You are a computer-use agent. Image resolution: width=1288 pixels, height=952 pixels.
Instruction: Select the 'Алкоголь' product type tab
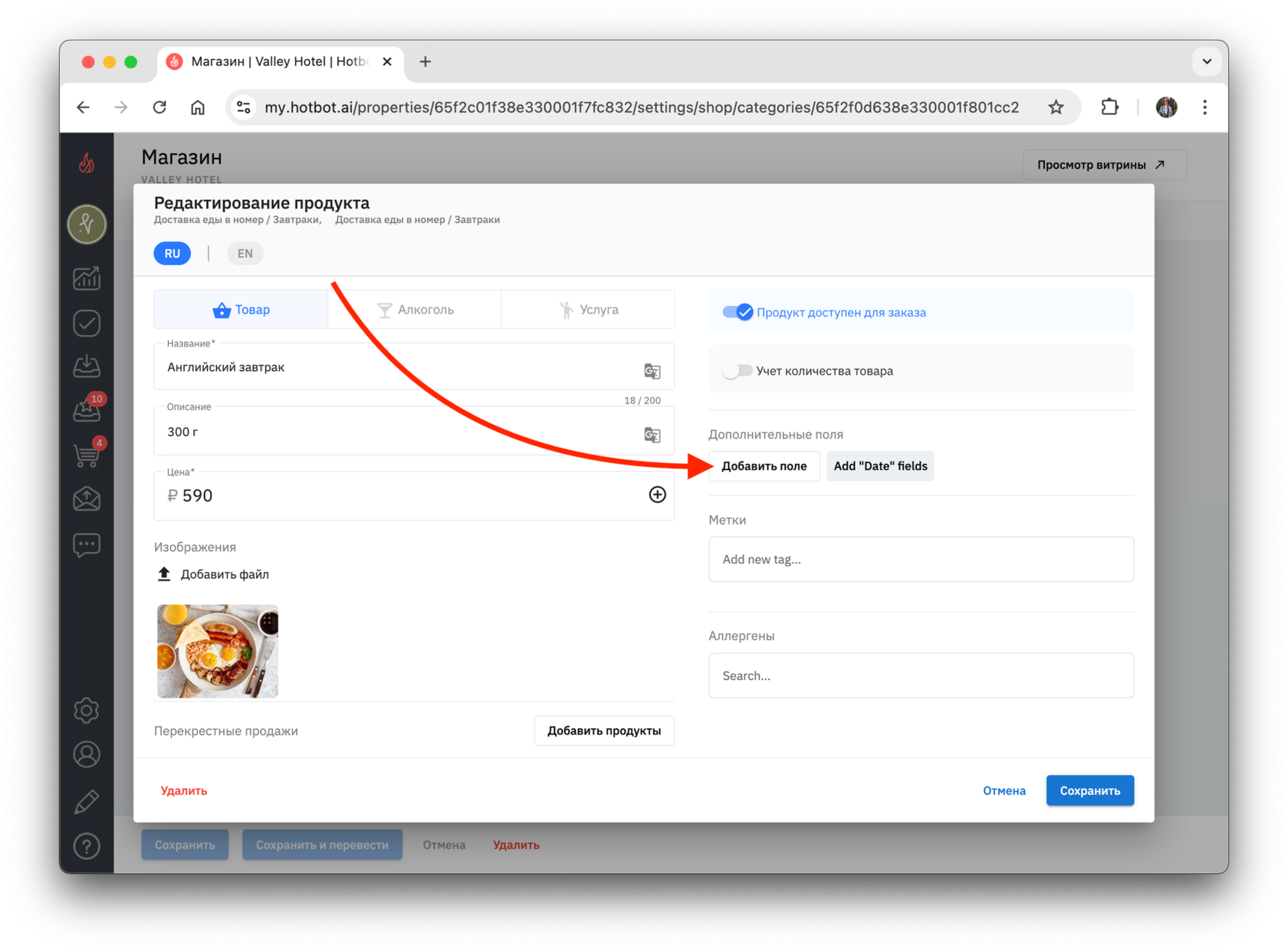415,310
